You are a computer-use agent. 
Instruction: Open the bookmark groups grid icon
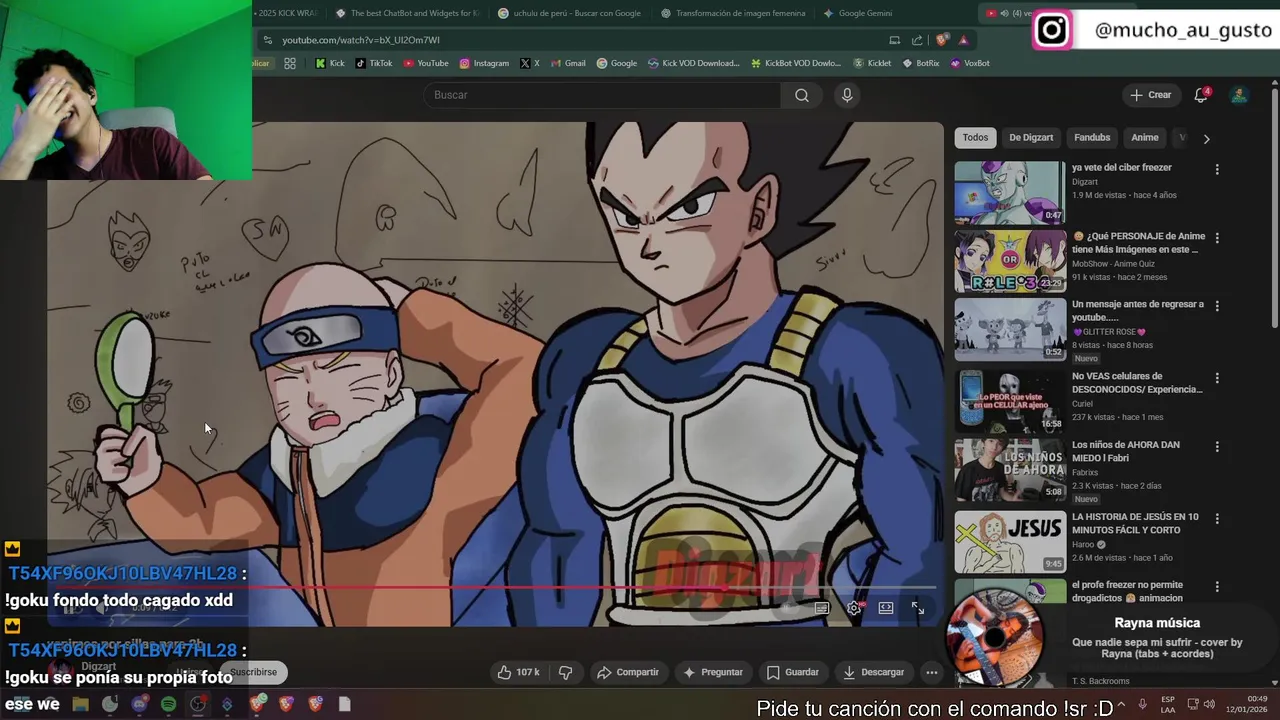click(x=290, y=63)
